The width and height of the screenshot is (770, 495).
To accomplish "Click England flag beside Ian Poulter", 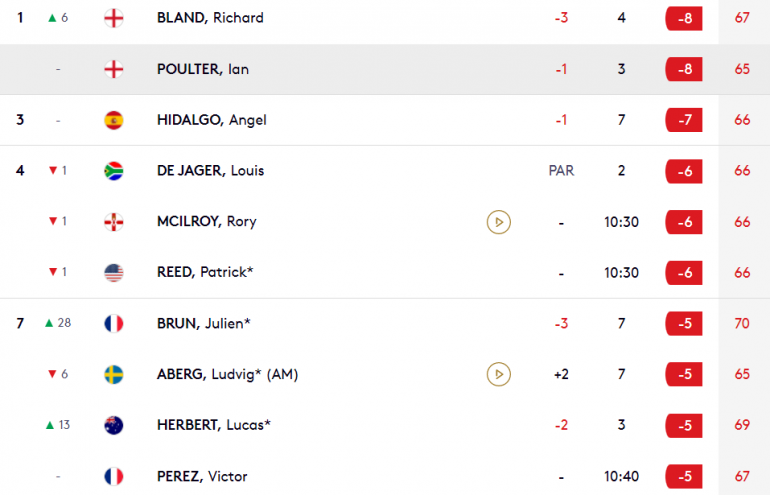I will coord(113,69).
